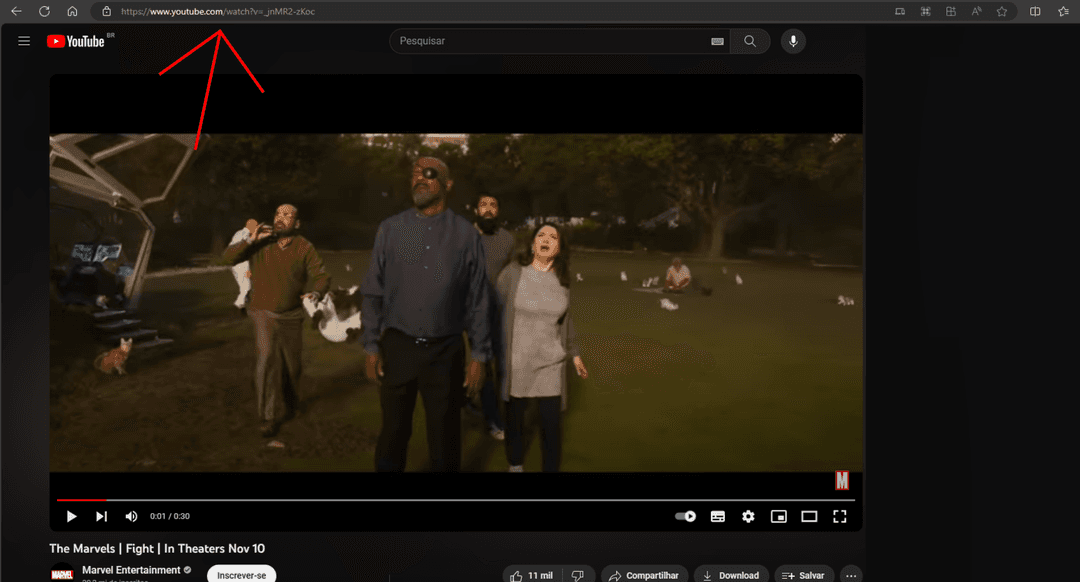
Task: Switch to theater mode
Action: (x=809, y=516)
